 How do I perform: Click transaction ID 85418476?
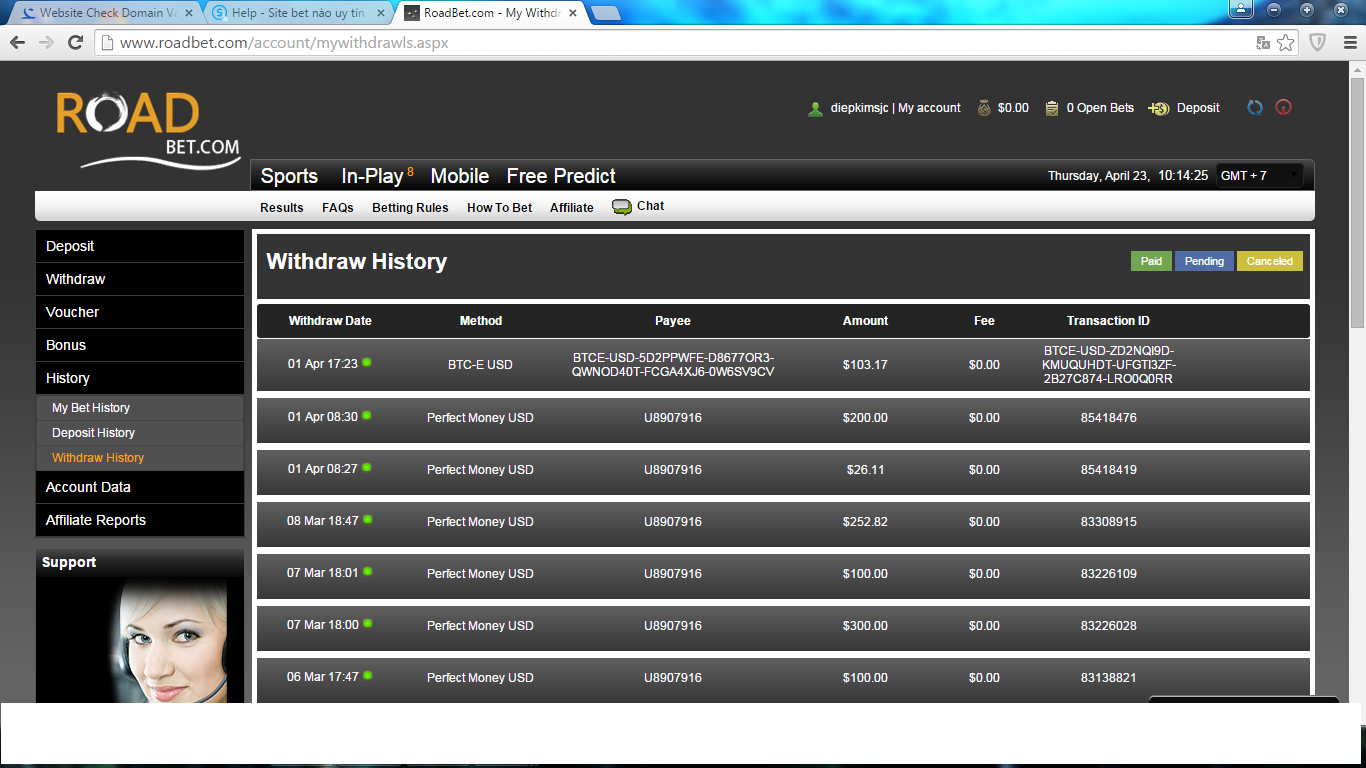1108,418
